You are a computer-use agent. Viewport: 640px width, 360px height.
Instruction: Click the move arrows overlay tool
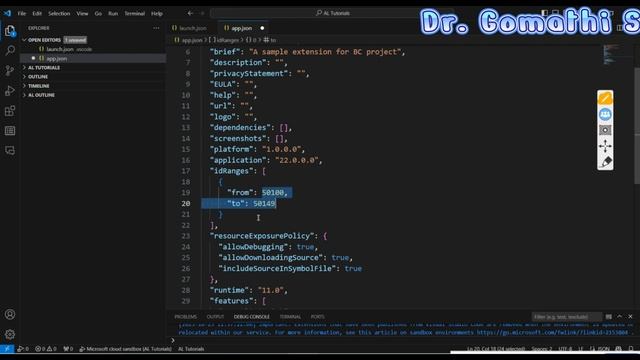(x=605, y=146)
